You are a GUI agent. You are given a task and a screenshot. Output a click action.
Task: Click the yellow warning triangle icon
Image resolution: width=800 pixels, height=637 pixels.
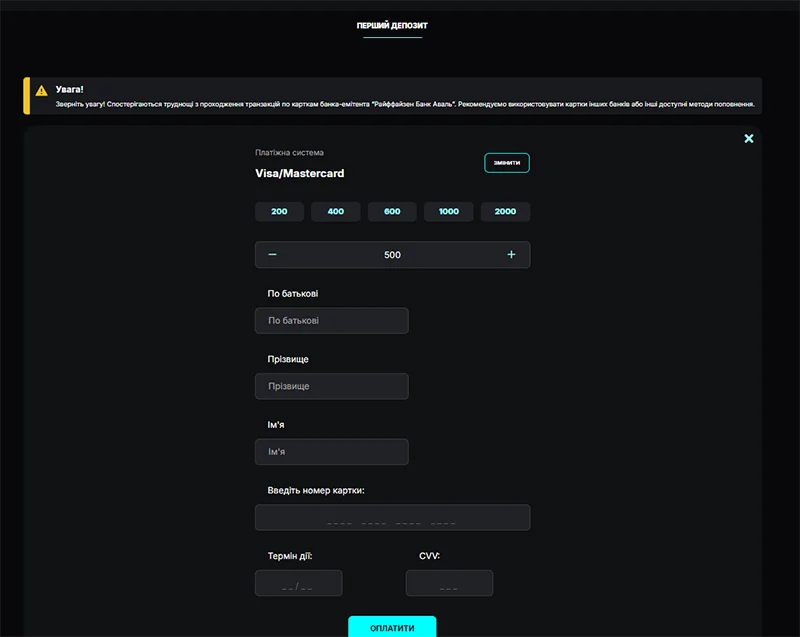pyautogui.click(x=41, y=91)
